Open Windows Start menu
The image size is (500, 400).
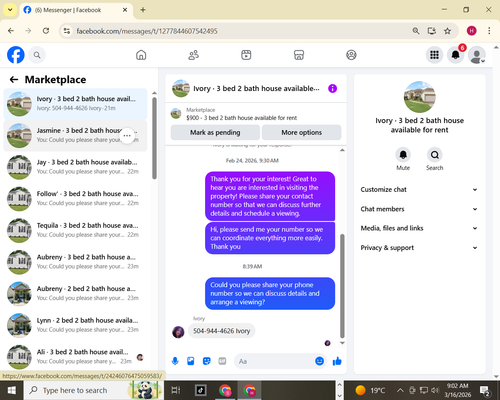point(11,390)
